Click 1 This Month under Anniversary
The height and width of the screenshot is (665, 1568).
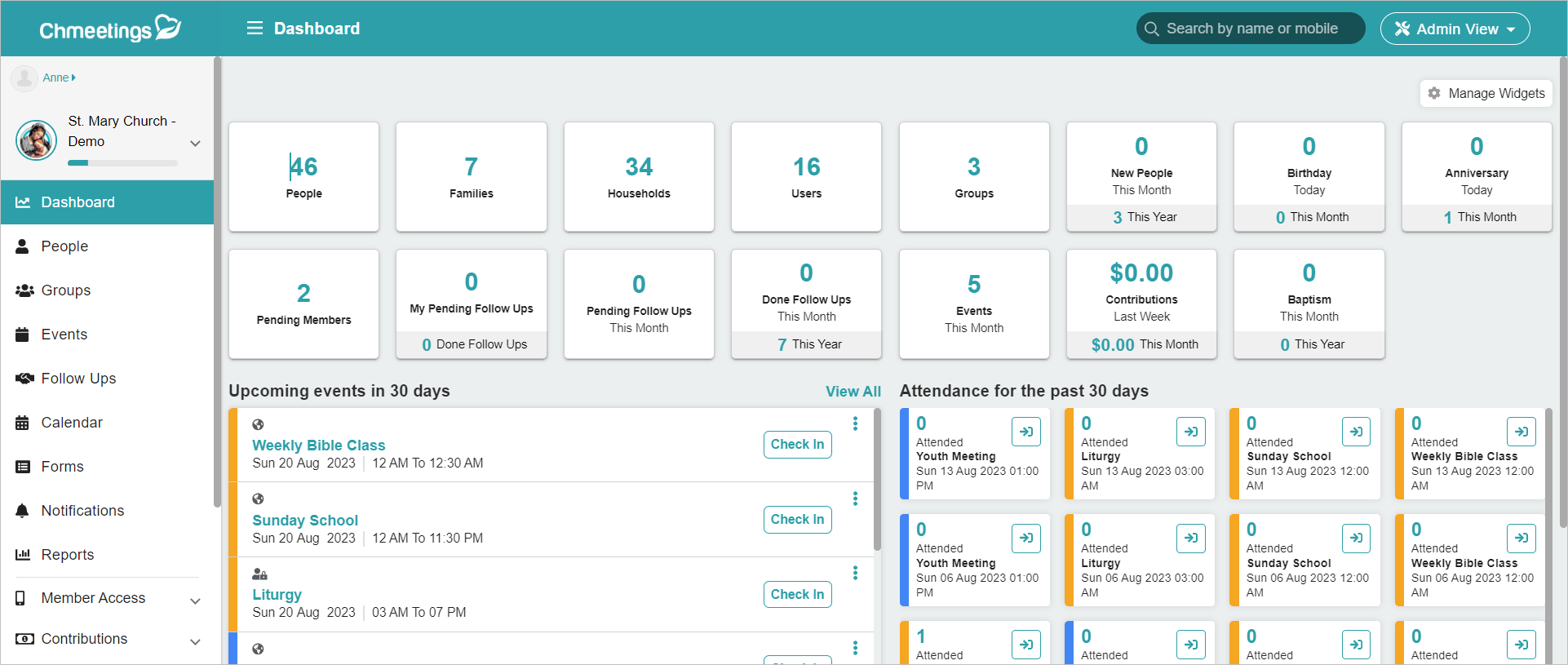[1477, 217]
